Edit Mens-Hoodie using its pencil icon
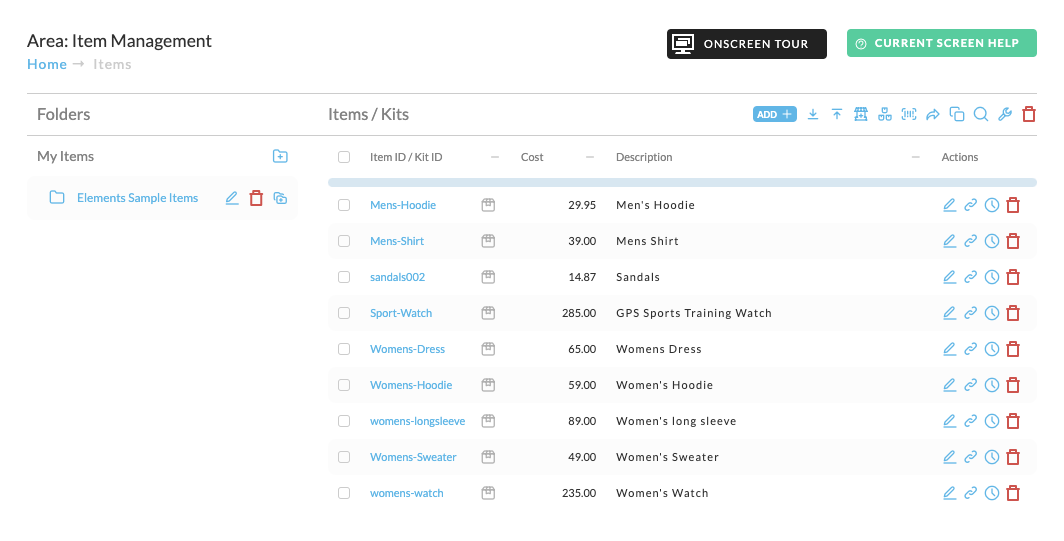 click(950, 205)
